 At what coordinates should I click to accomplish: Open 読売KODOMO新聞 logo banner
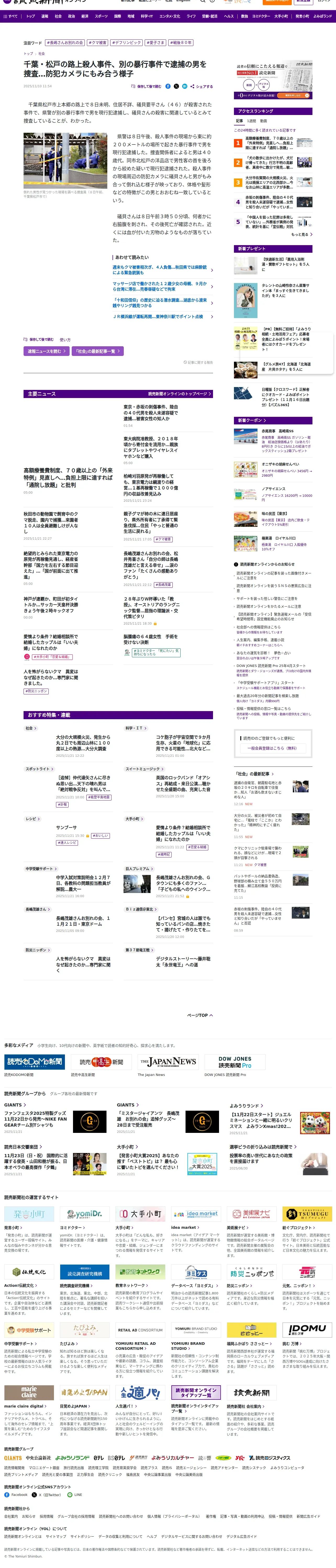(35, 1062)
